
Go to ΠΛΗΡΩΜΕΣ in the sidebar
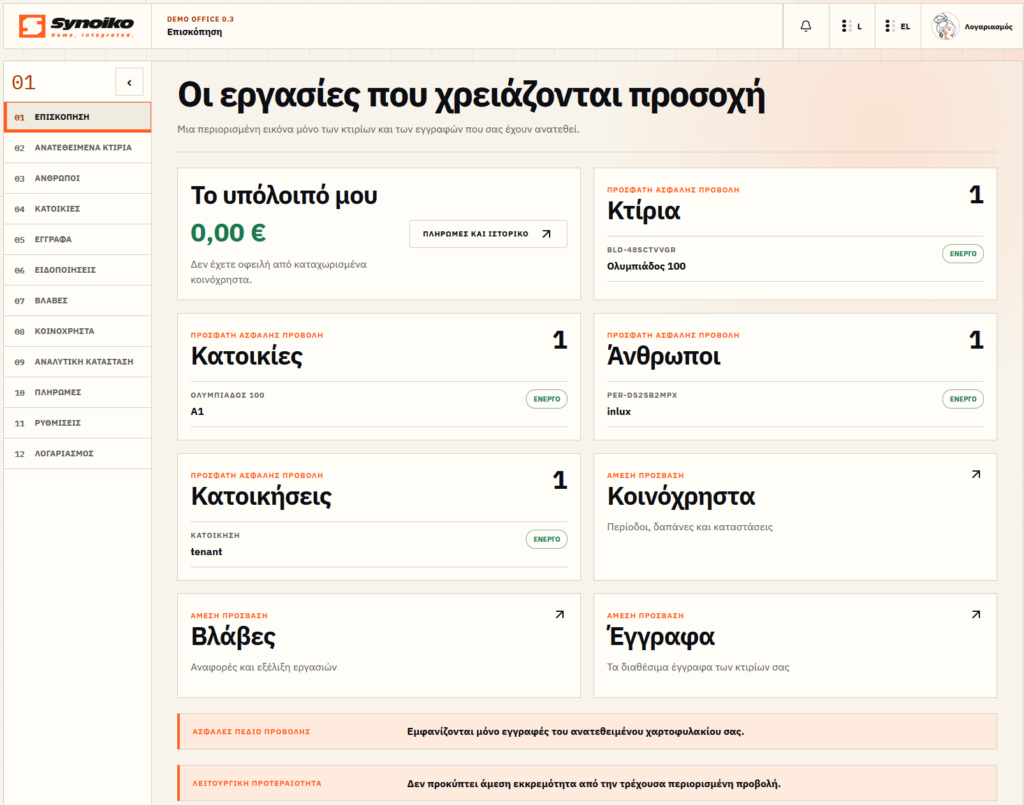pos(78,392)
